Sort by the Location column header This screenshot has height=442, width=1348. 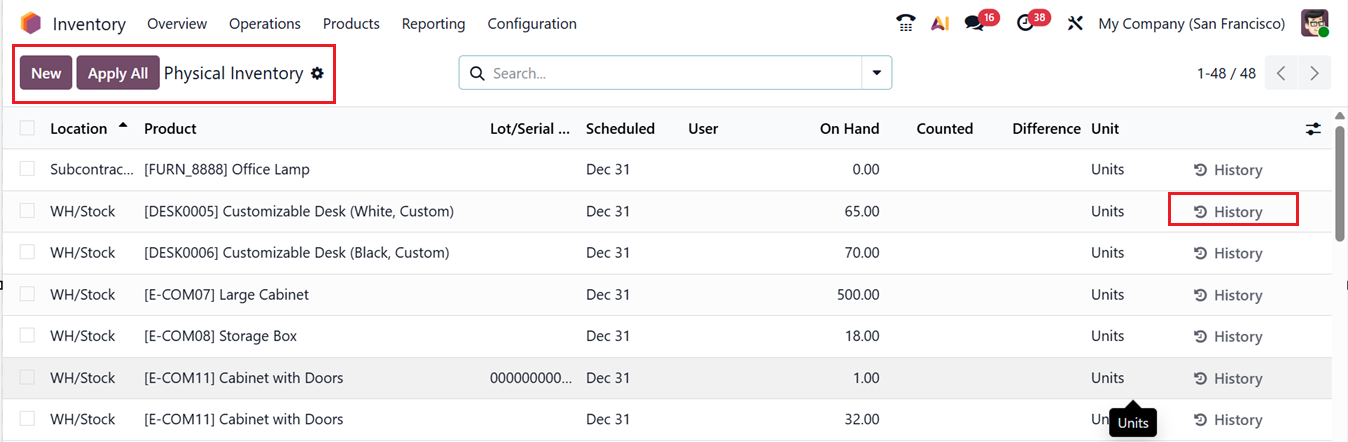[79, 128]
